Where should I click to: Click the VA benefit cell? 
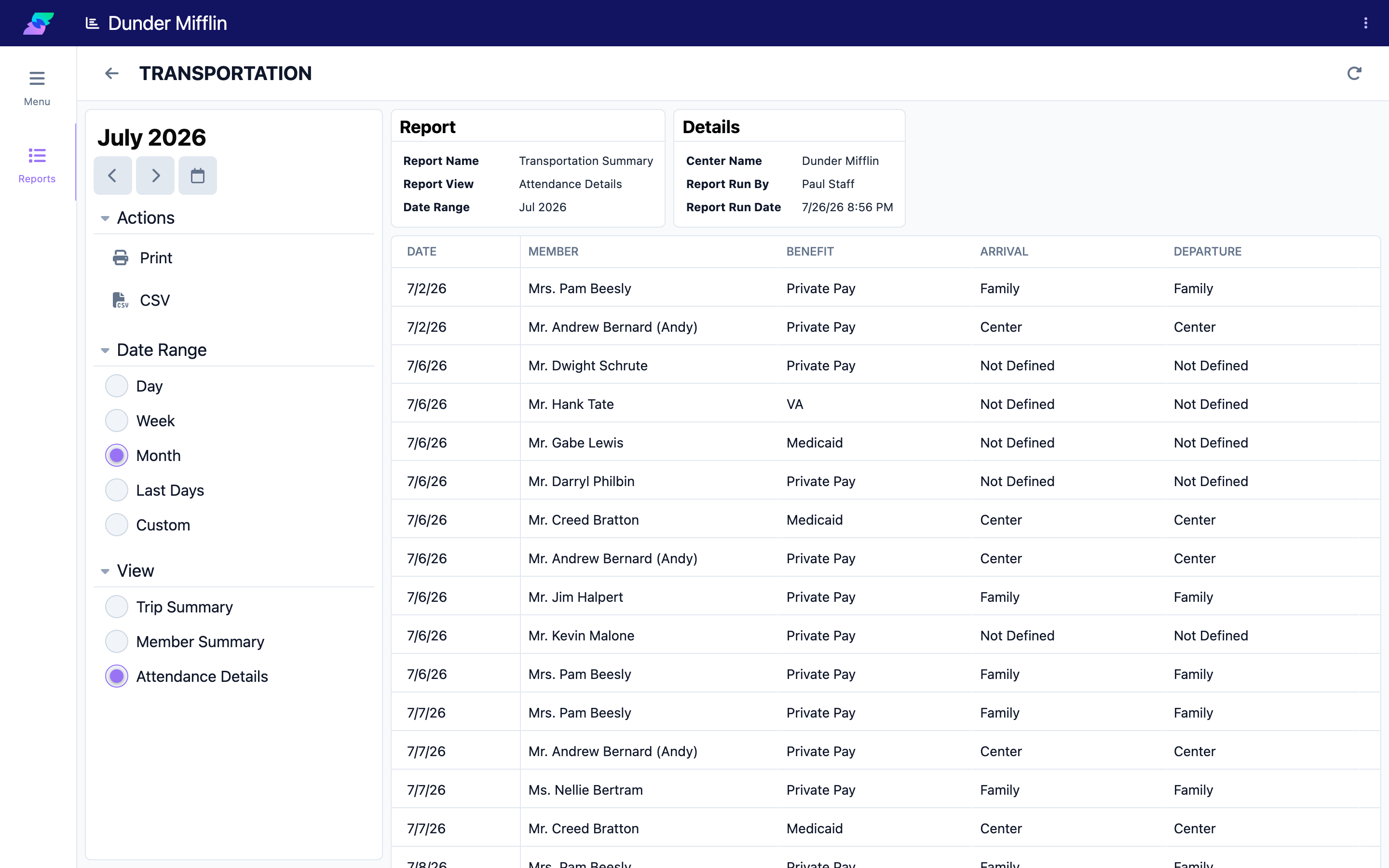click(795, 404)
